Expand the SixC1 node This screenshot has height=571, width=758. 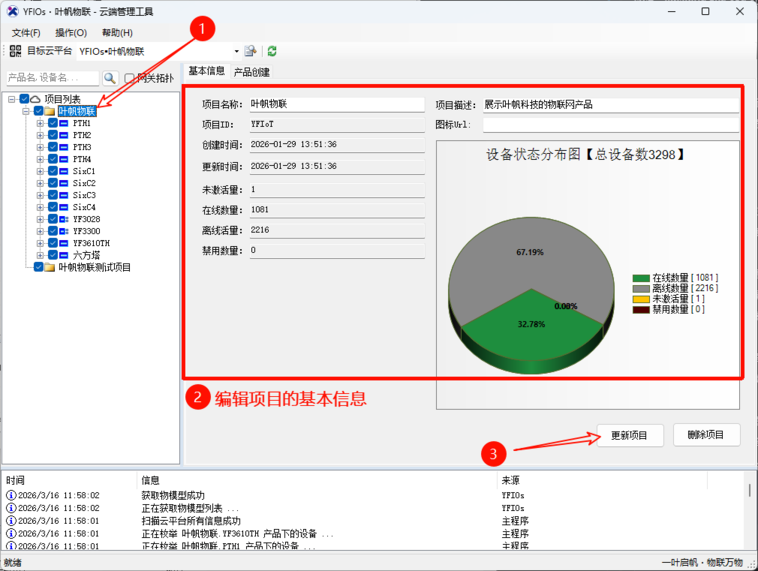41,171
